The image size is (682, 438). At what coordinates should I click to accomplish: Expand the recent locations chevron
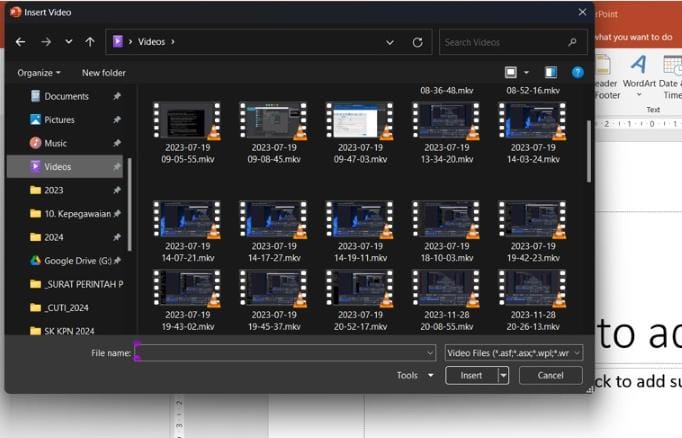point(68,42)
